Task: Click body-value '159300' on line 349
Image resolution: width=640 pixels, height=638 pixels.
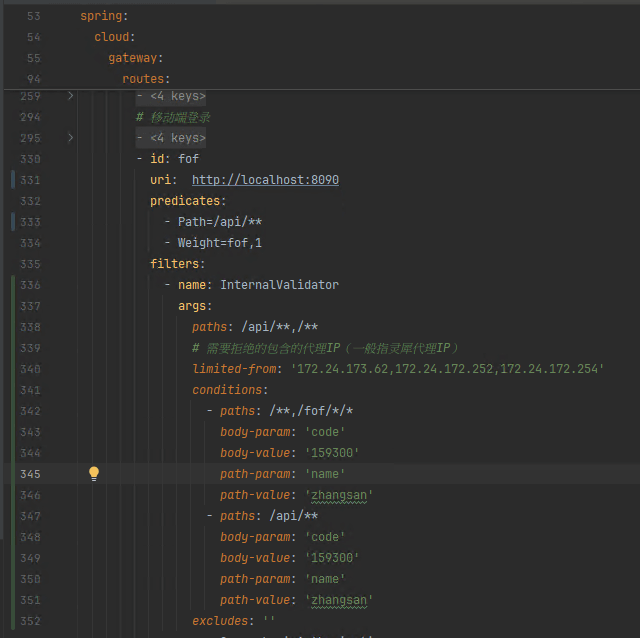Action: 332,558
